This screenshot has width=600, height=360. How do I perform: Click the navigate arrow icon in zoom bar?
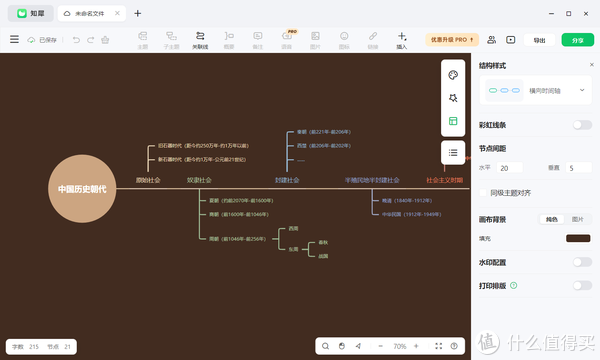click(358, 346)
